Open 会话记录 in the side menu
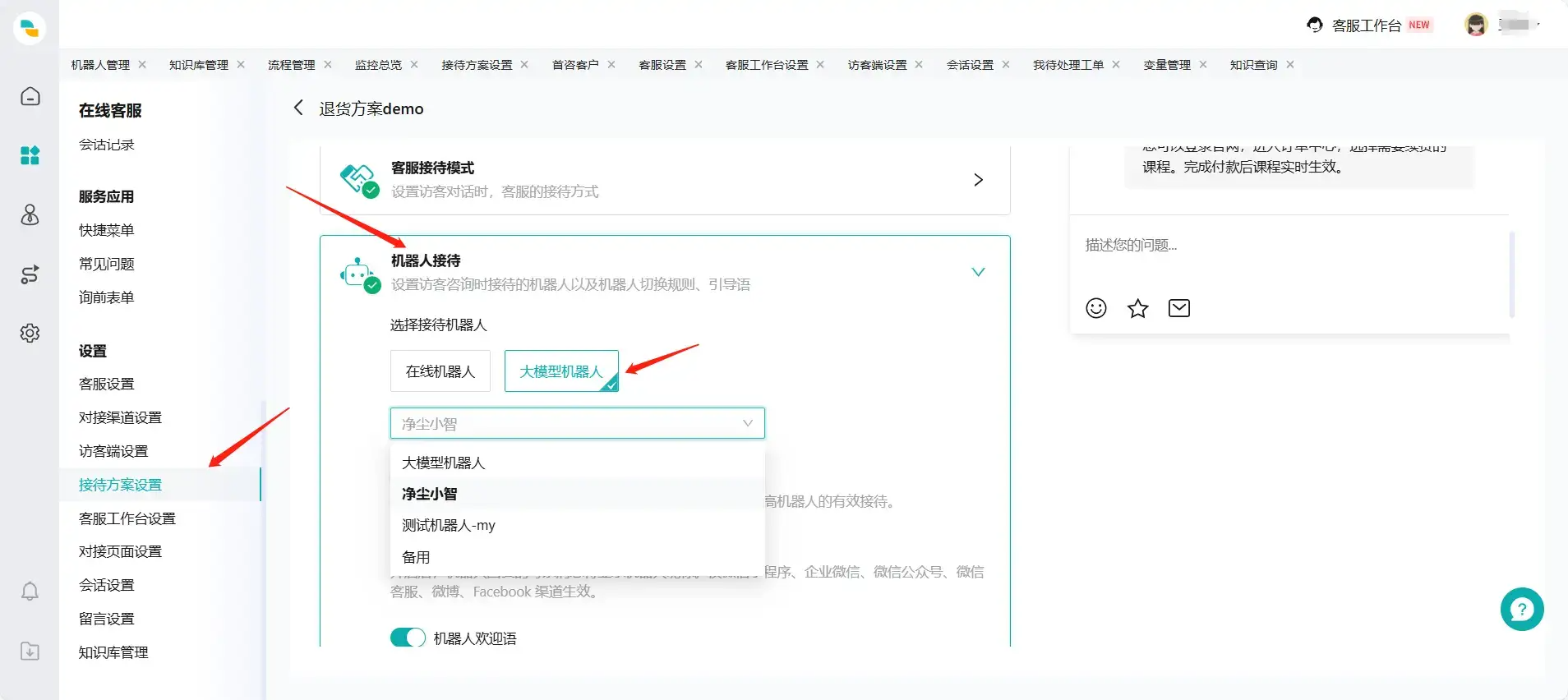 [x=107, y=145]
